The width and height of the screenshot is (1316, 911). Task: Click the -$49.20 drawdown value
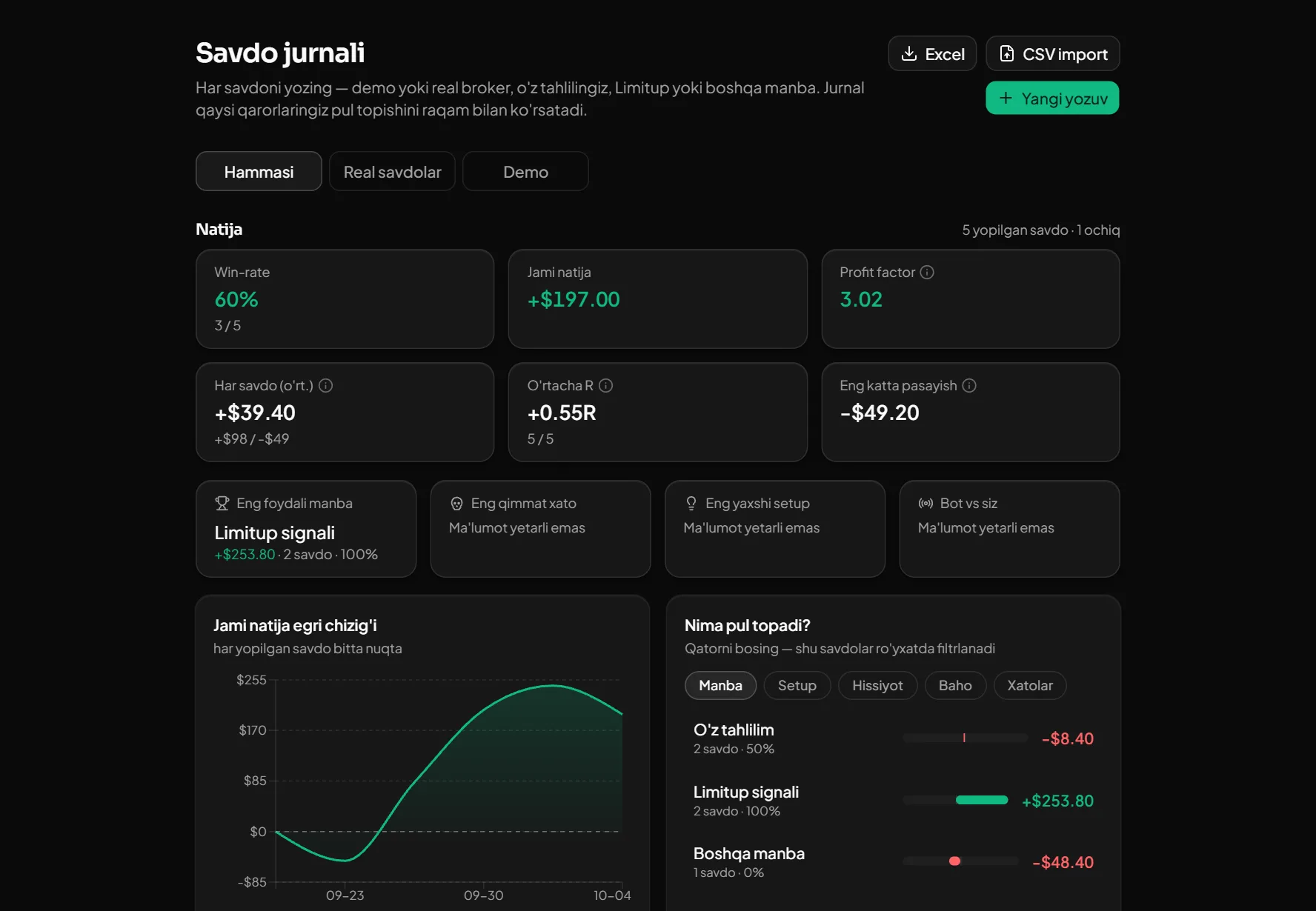click(x=880, y=413)
